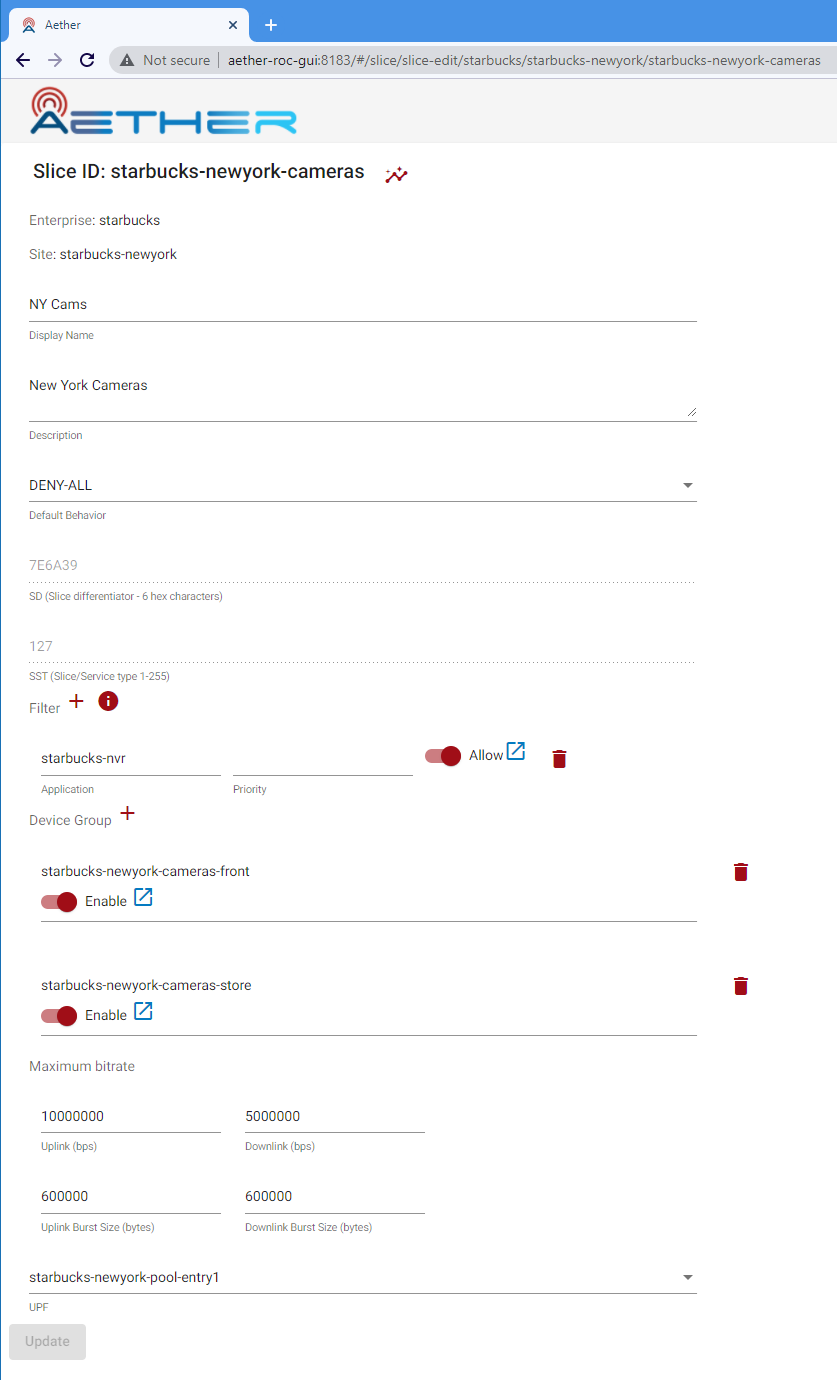Open cameras-store device group external link
Image resolution: width=837 pixels, height=1380 pixels.
click(144, 1012)
